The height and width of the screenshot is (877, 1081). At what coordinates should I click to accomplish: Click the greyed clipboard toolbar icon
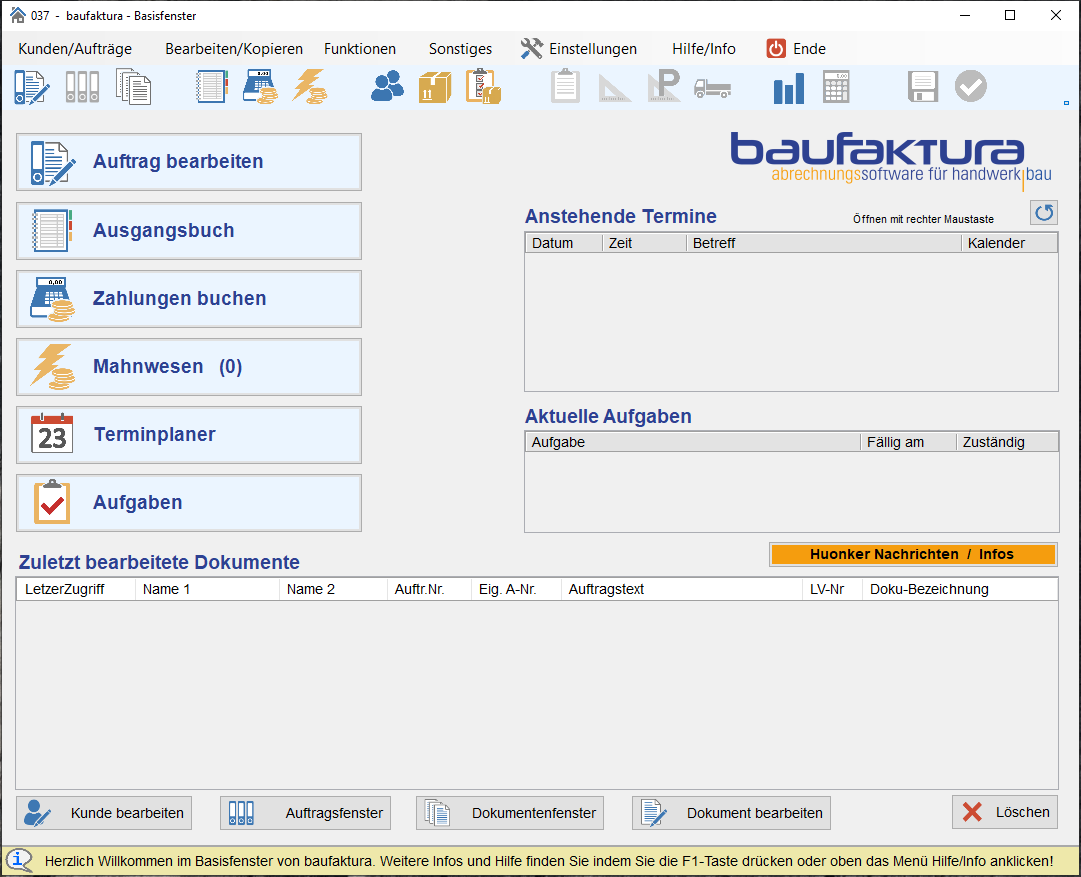tap(565, 87)
